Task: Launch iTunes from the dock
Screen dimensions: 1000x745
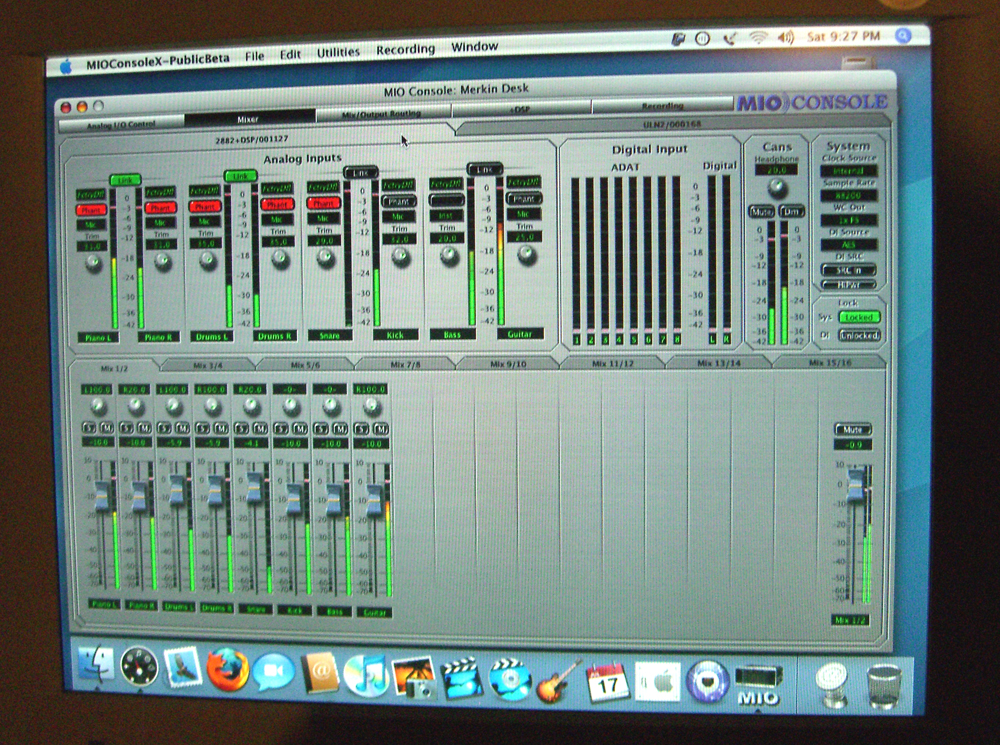Action: (x=366, y=675)
